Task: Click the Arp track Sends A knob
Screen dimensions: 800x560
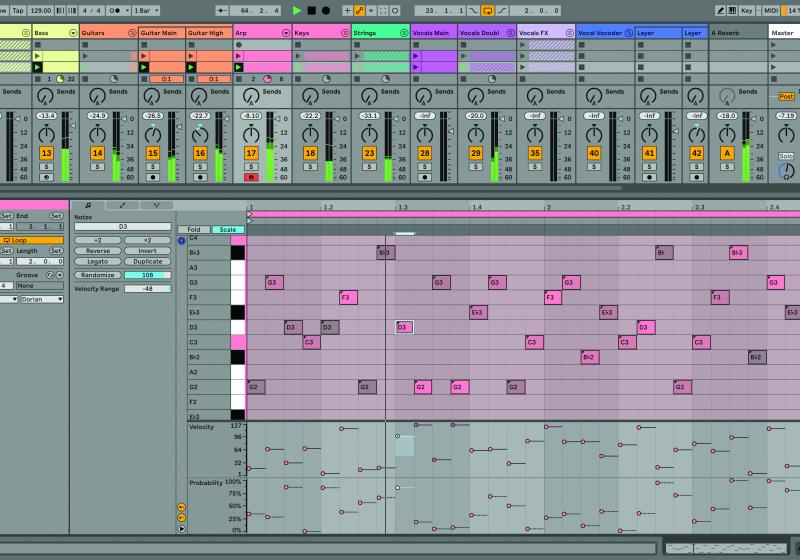Action: 251,95
